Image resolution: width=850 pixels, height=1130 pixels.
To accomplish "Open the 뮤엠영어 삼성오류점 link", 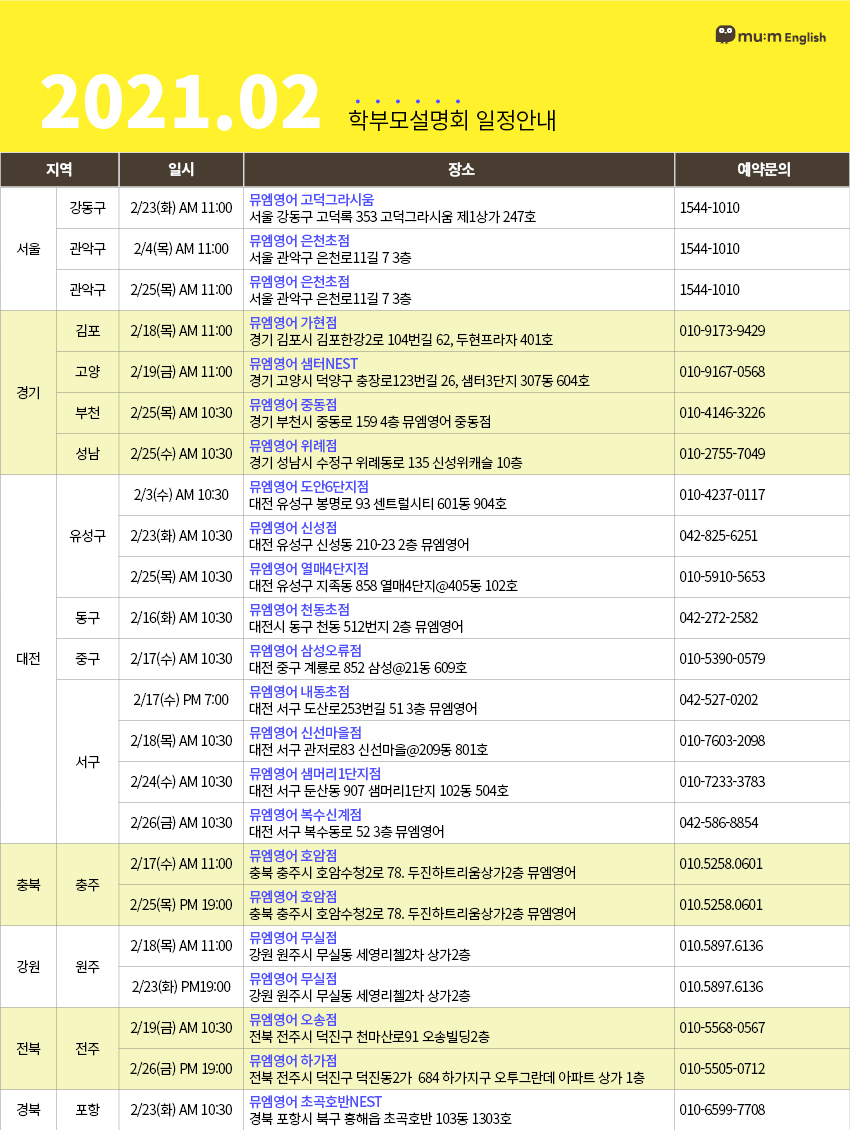I will pyautogui.click(x=305, y=651).
